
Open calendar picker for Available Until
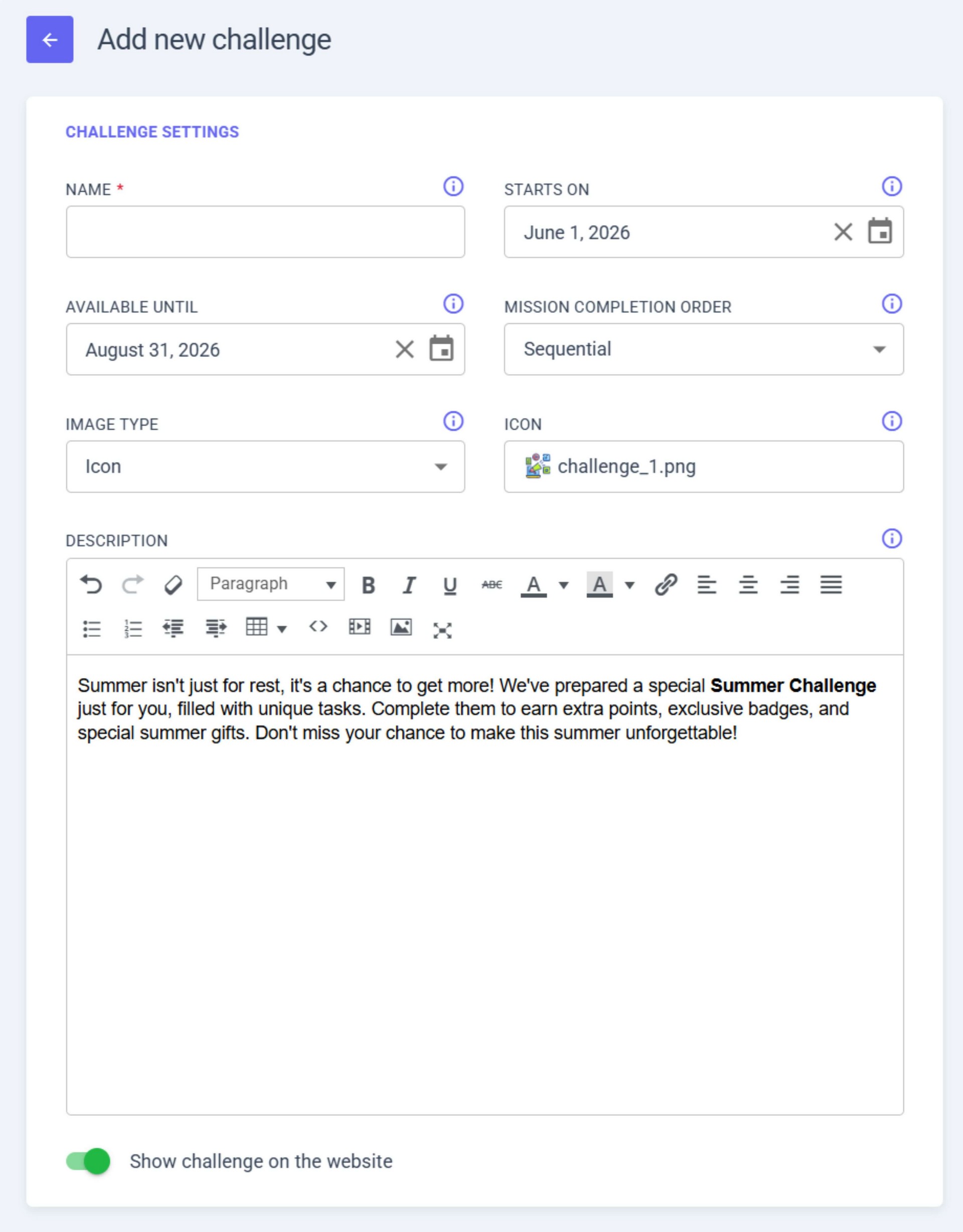pyautogui.click(x=441, y=348)
